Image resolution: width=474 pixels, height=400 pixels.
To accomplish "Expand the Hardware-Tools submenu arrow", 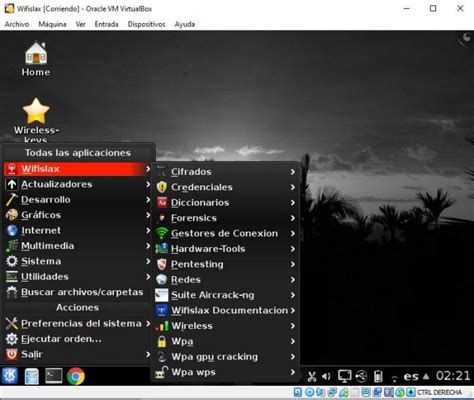I will 292,249.
